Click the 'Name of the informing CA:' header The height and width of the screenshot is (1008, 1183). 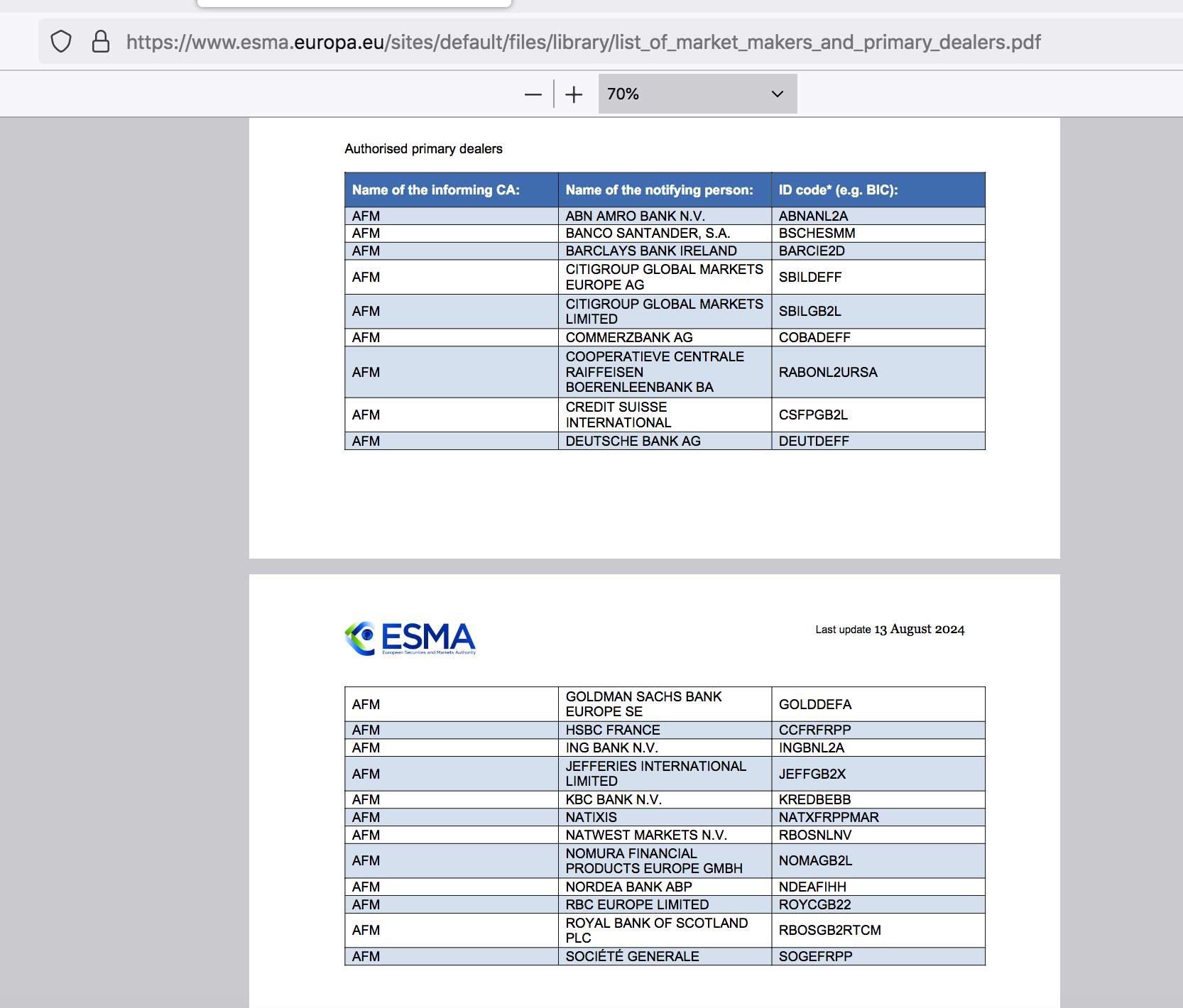click(452, 190)
